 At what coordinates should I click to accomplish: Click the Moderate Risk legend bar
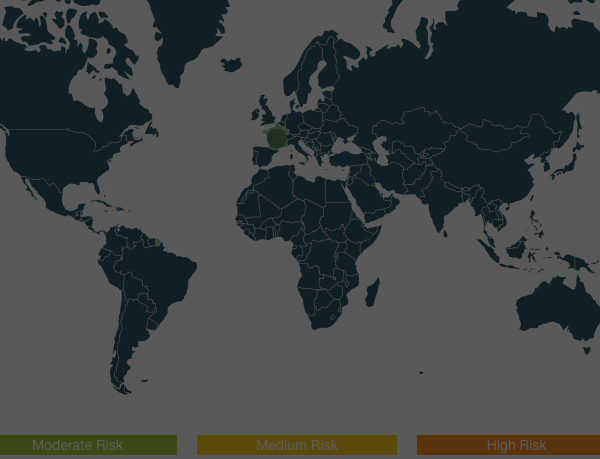click(88, 445)
